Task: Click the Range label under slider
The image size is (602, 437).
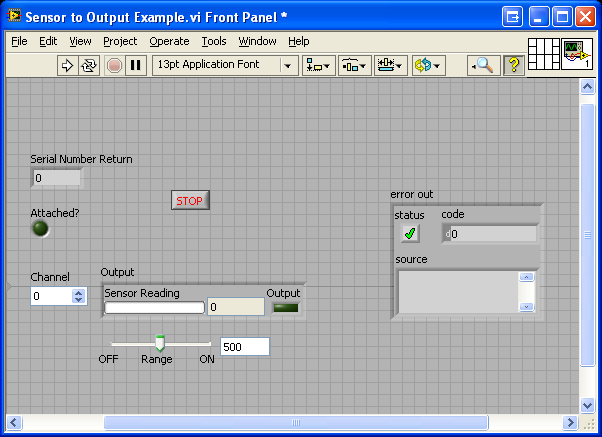Action: tap(157, 360)
